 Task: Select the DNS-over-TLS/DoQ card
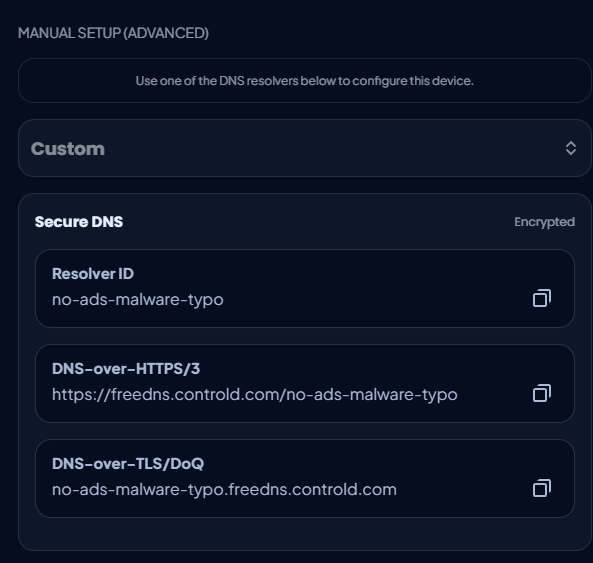[305, 478]
